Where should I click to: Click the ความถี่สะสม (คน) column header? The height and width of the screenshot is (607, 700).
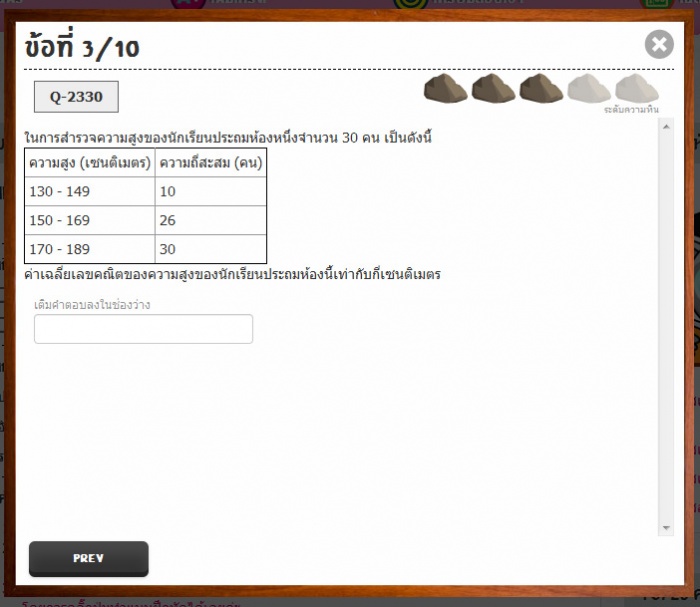(210, 163)
